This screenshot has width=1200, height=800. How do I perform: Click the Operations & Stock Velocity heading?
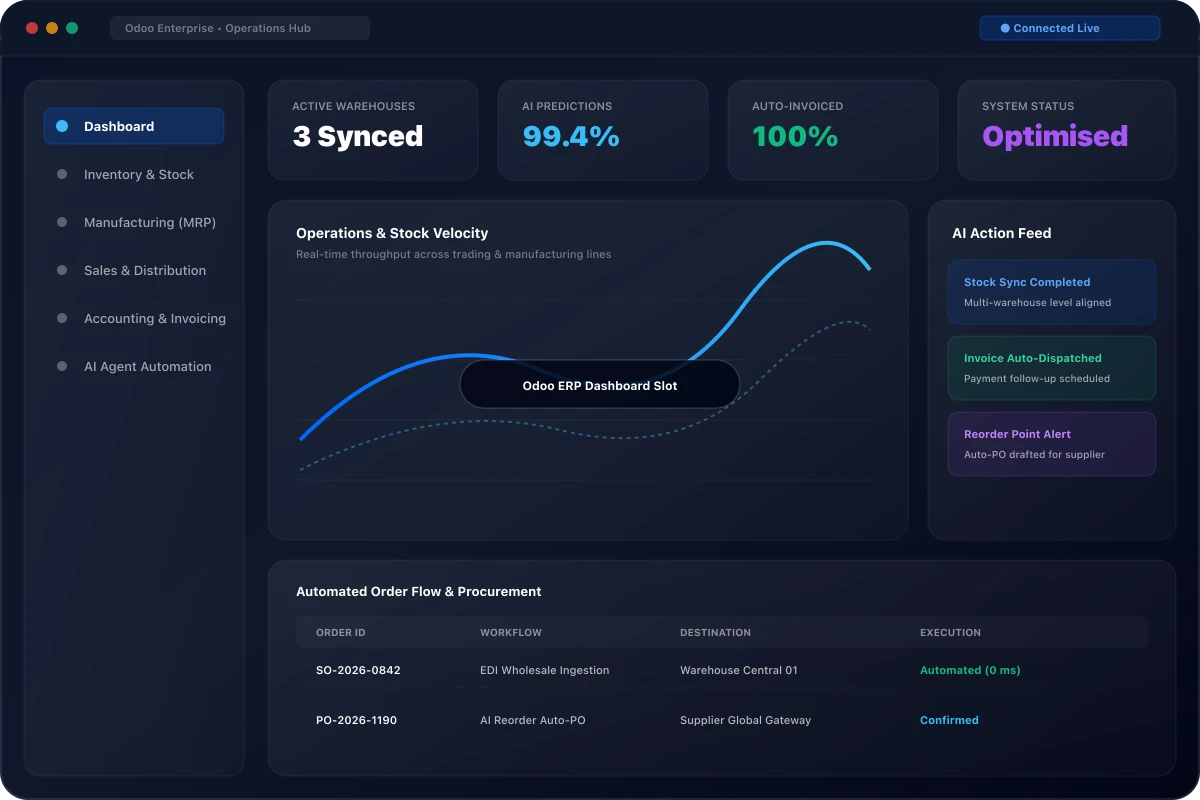click(x=392, y=233)
